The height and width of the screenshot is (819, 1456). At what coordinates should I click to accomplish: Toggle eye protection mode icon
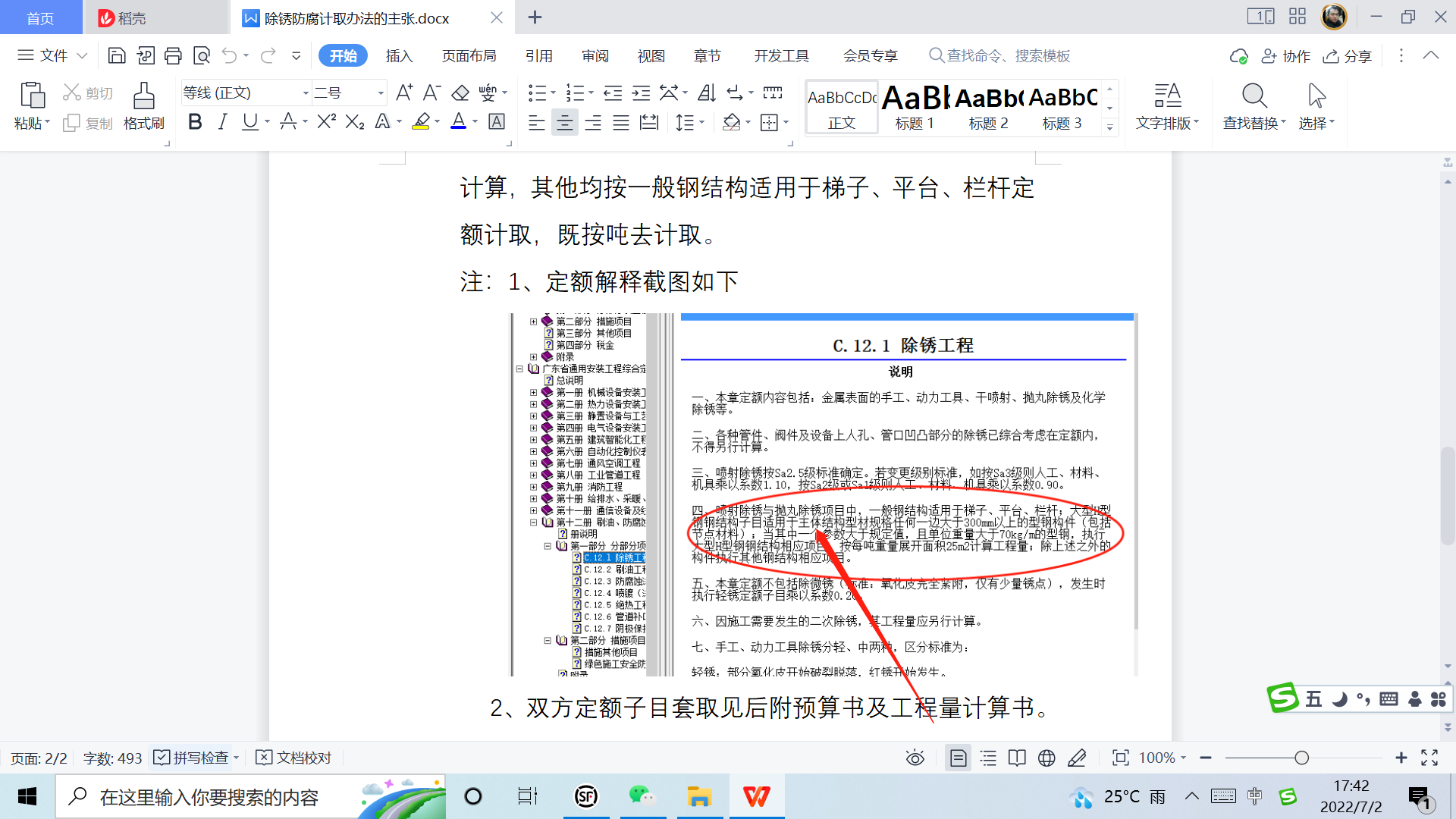(915, 758)
